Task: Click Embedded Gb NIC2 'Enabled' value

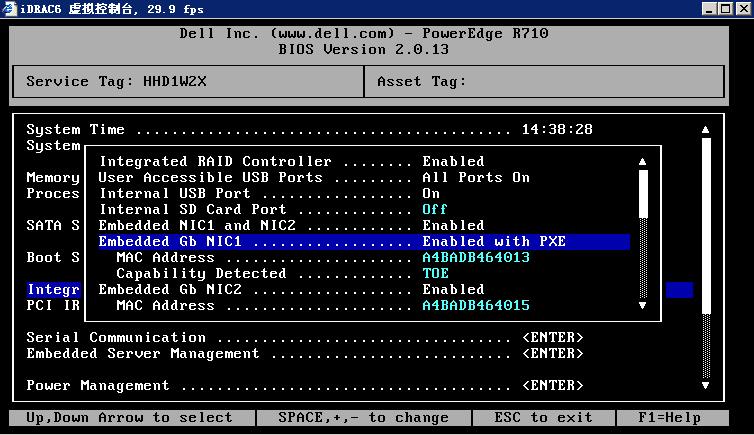Action: tap(453, 289)
